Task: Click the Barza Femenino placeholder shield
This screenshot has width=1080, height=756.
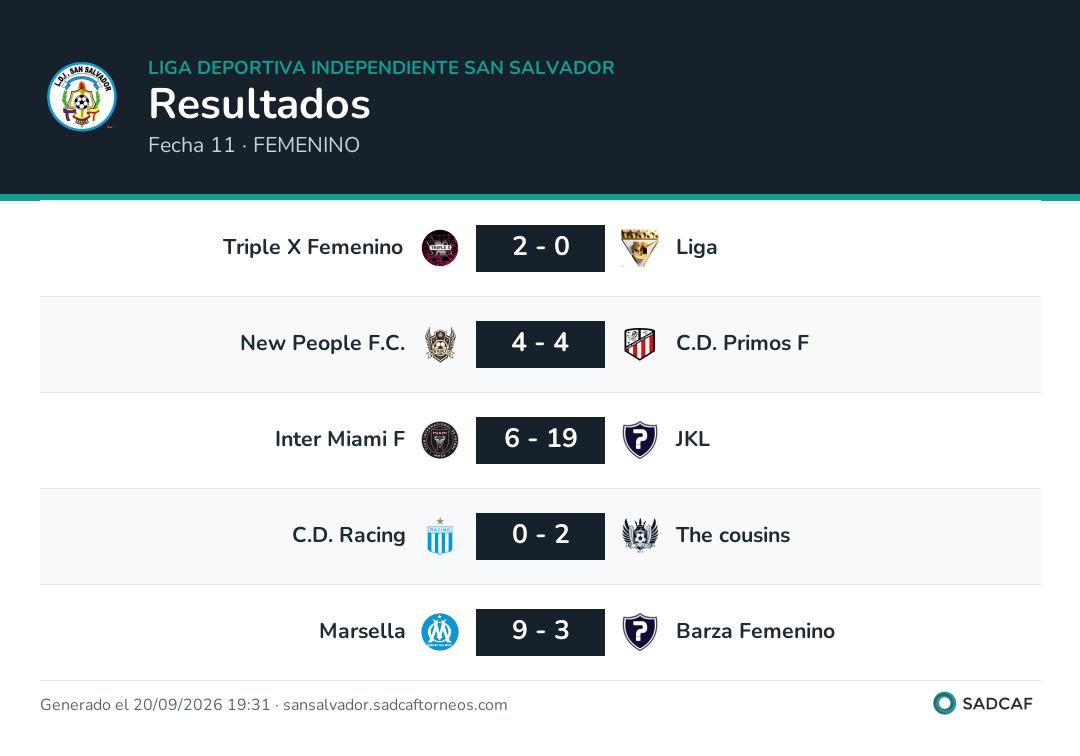Action: [640, 632]
